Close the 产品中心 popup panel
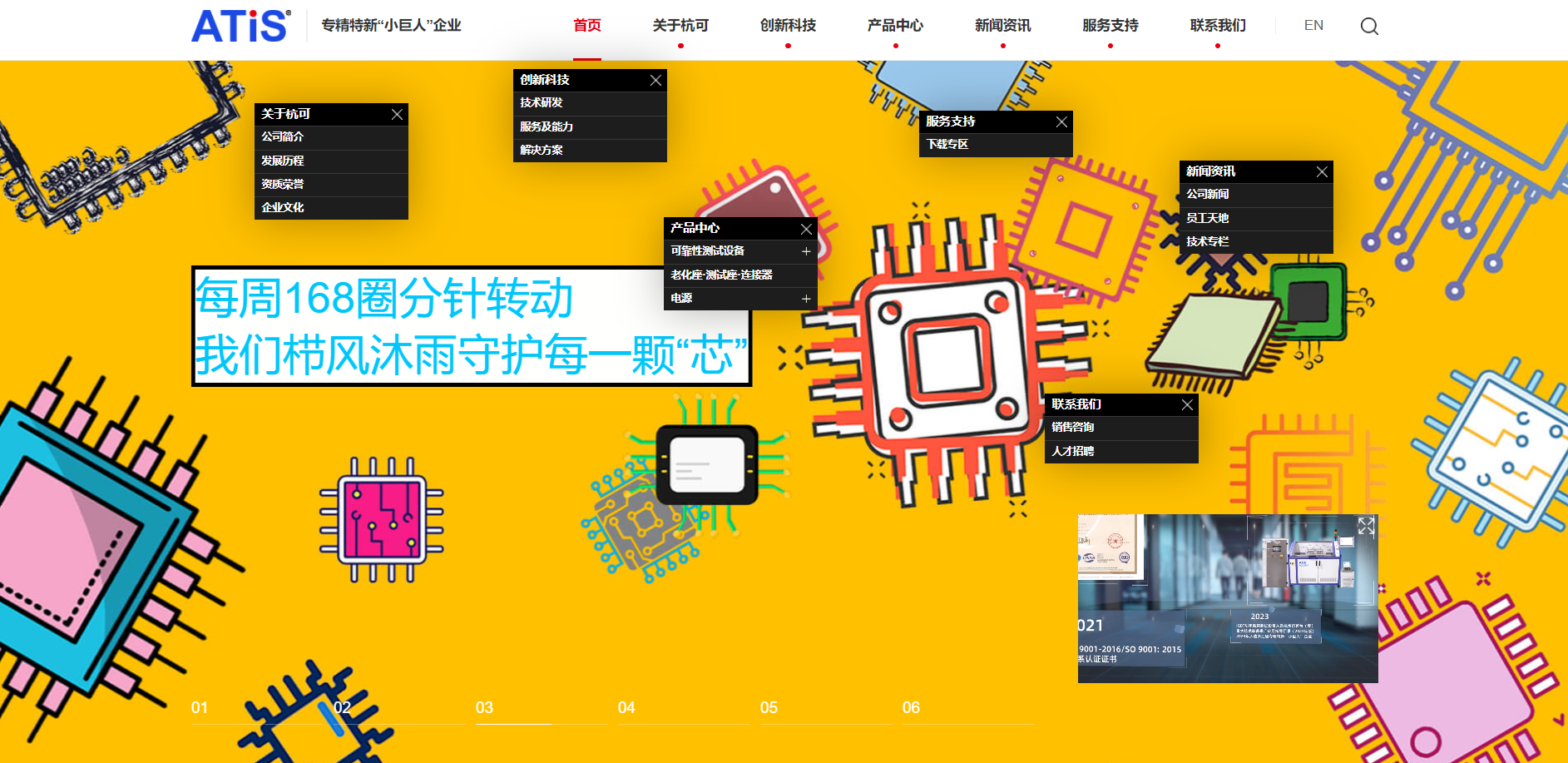The width and height of the screenshot is (1568, 763). pos(806,229)
